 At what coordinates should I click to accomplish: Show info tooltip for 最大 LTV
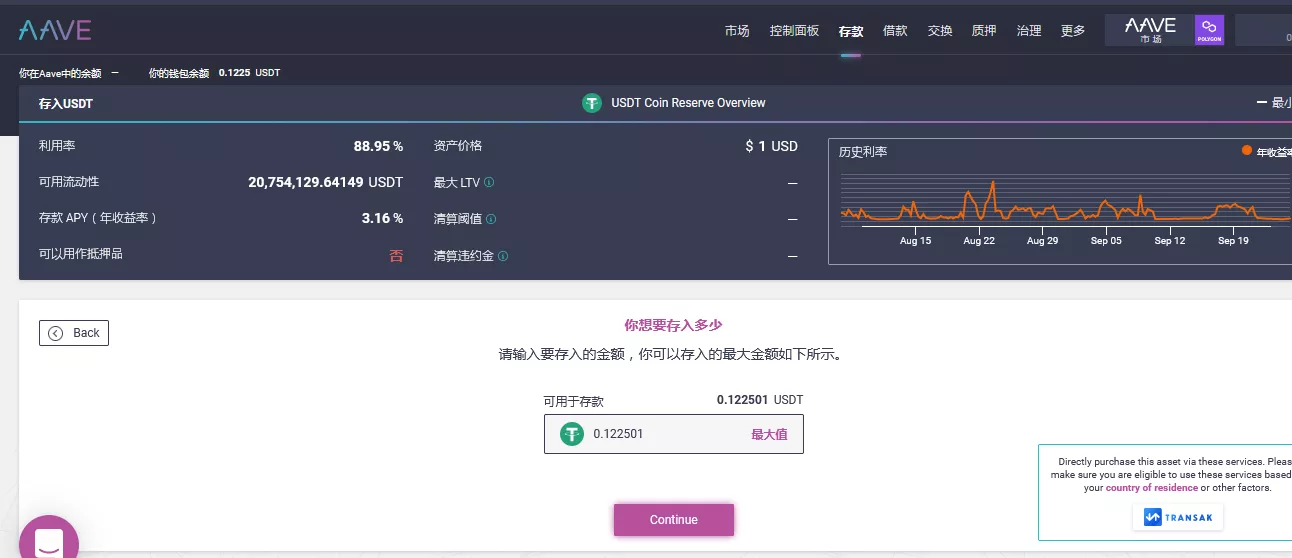tap(489, 183)
